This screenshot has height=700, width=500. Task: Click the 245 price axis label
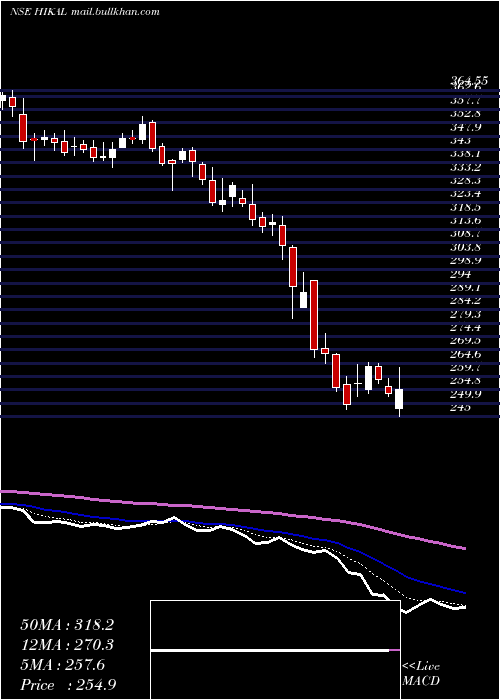460,408
